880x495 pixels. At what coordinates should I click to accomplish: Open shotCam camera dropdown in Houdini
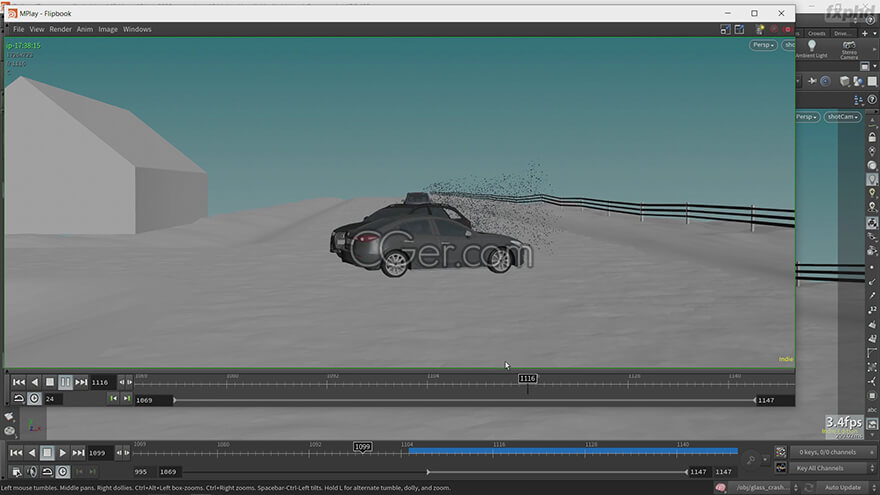[x=842, y=117]
